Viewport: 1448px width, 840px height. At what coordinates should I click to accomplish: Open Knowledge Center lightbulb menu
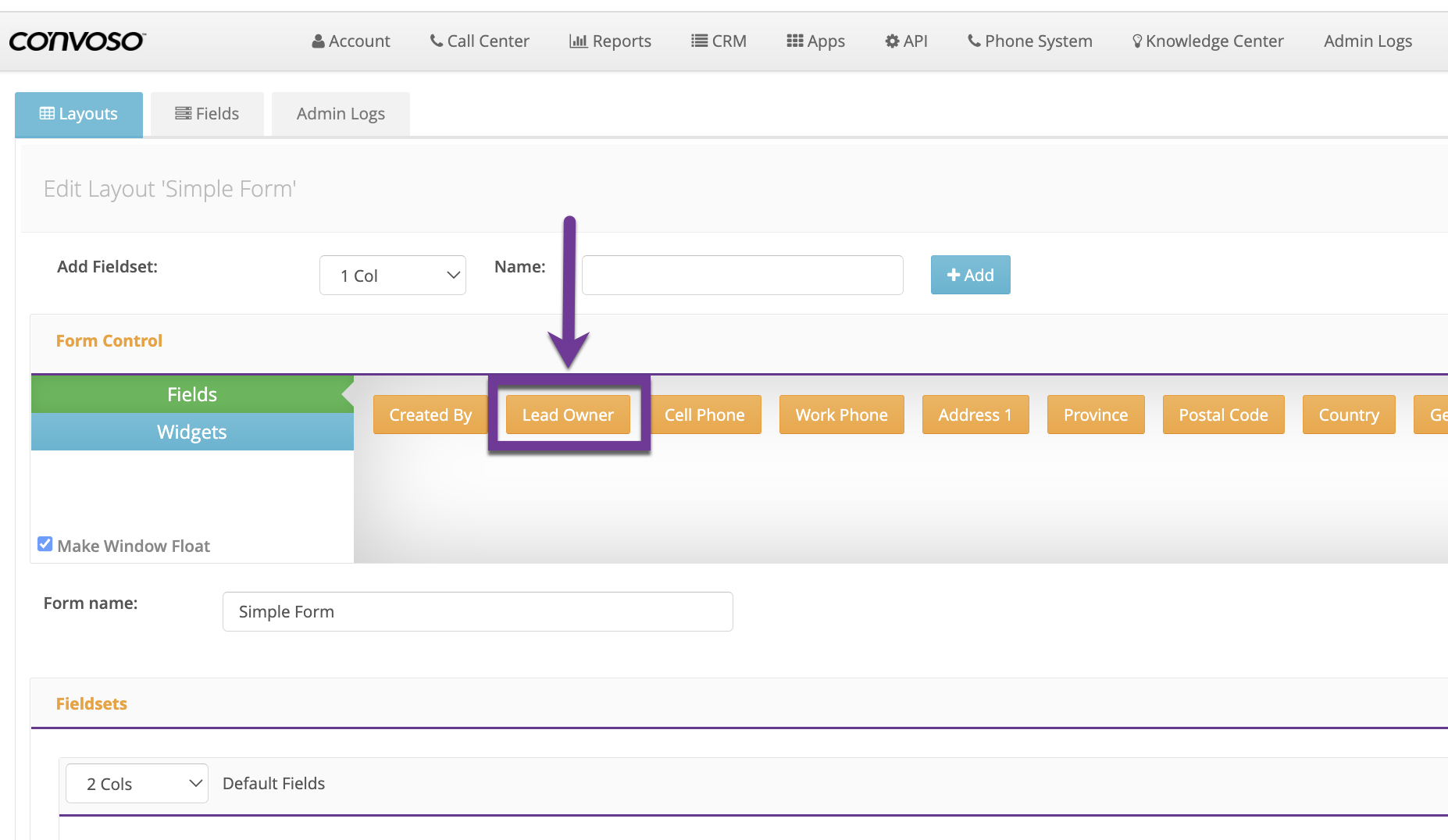coord(1207,41)
